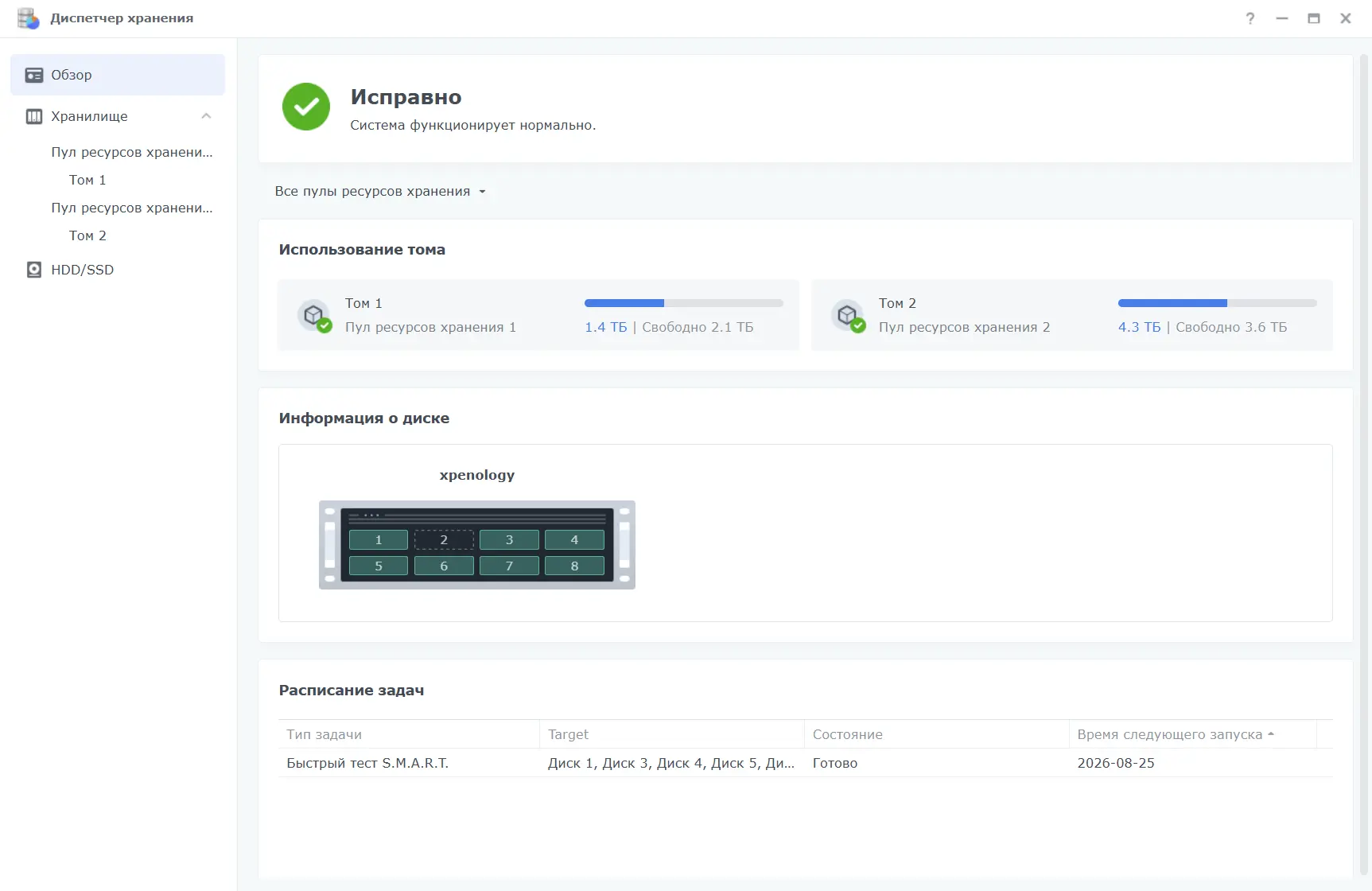1372x891 pixels.
Task: Open the Обзор overview page
Action: click(118, 75)
